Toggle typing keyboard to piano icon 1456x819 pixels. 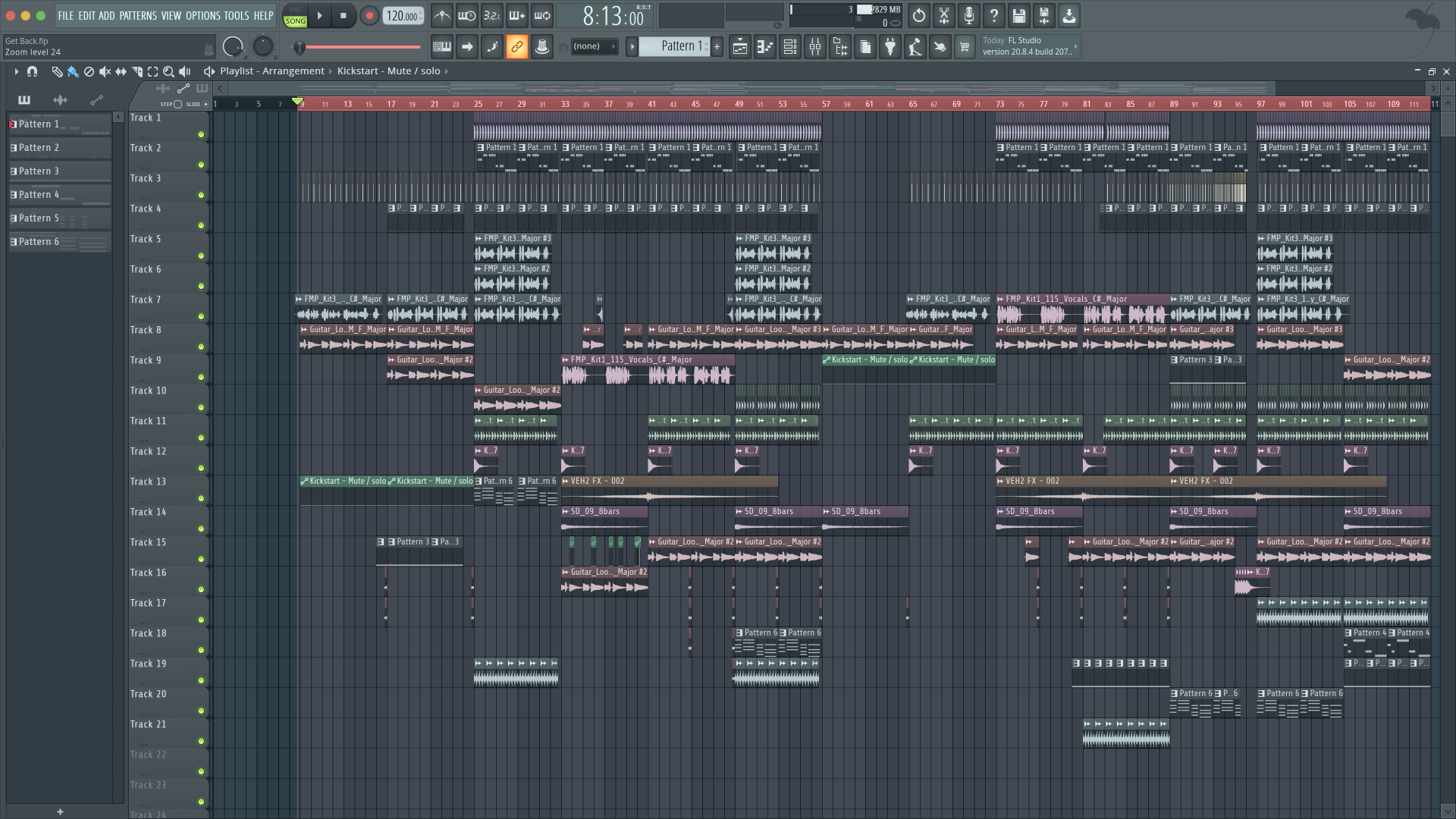(442, 47)
